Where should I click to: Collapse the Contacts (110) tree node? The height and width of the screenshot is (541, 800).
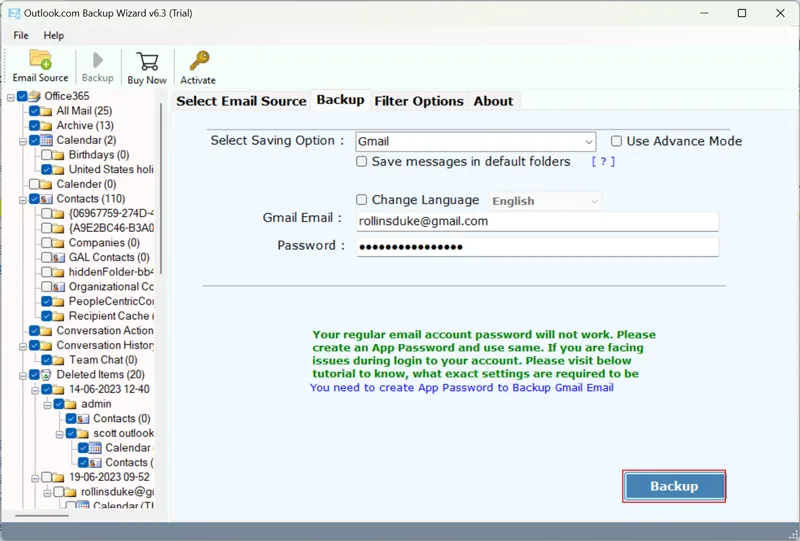[x=23, y=200]
